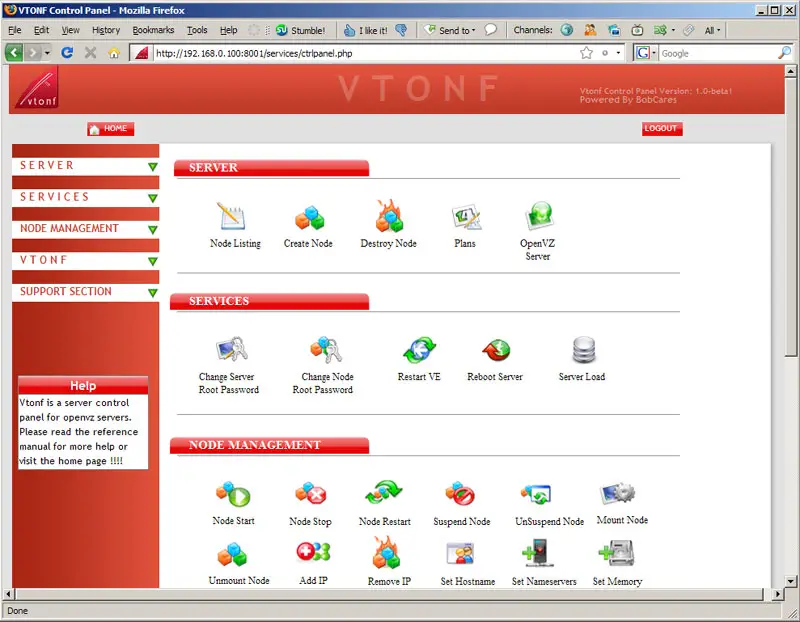This screenshot has width=800, height=622.
Task: Click the thumbs-down dislike icon
Action: point(402,31)
